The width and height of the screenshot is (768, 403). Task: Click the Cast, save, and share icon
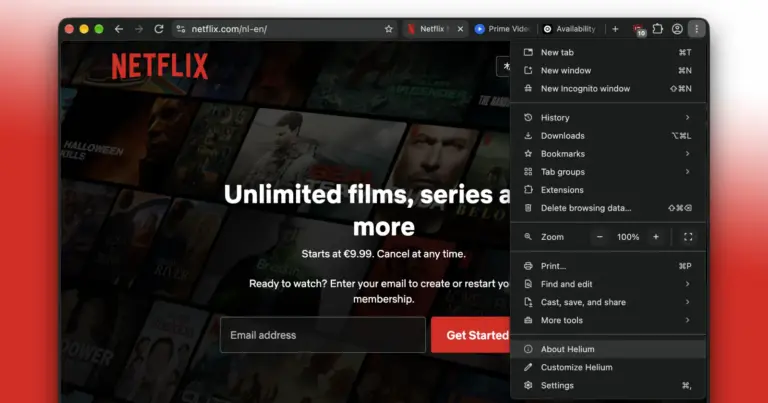click(x=528, y=302)
